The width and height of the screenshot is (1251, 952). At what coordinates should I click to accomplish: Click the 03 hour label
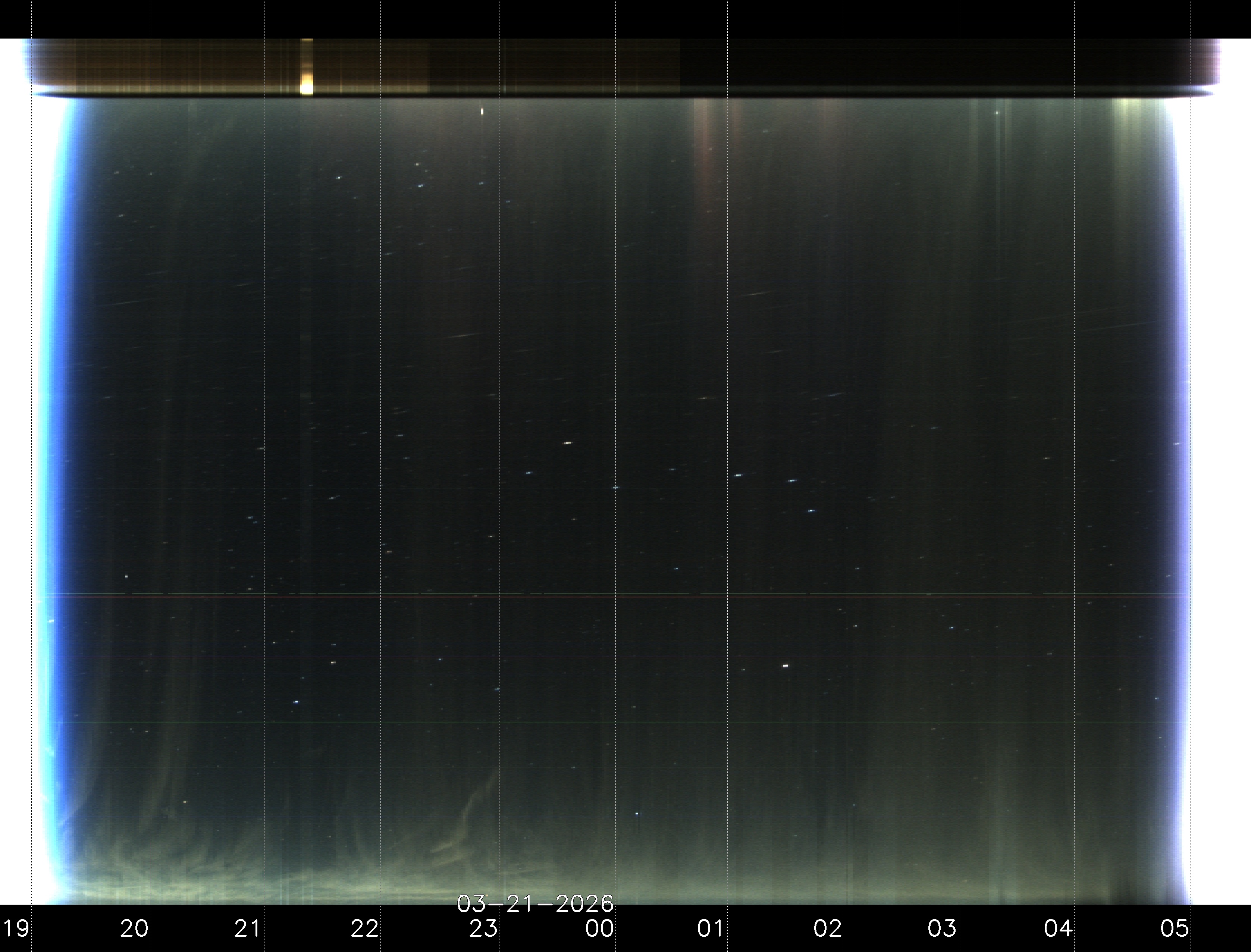point(942,929)
